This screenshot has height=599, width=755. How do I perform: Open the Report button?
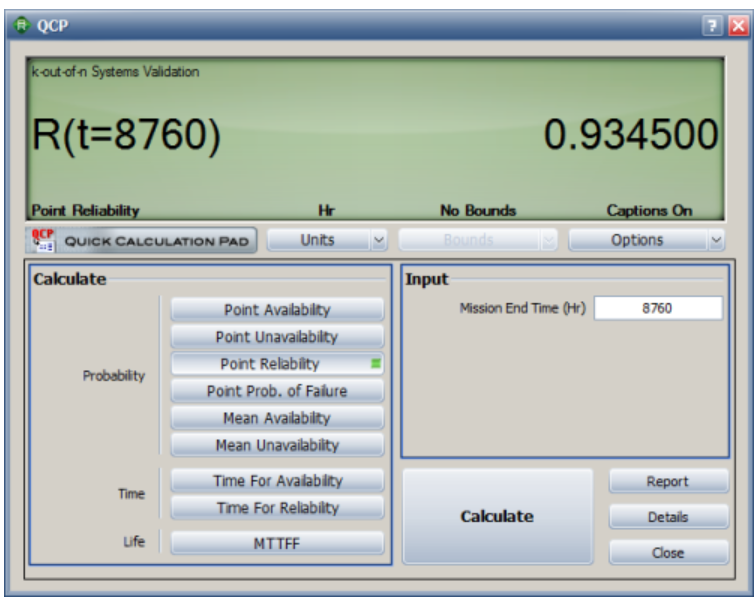668,481
